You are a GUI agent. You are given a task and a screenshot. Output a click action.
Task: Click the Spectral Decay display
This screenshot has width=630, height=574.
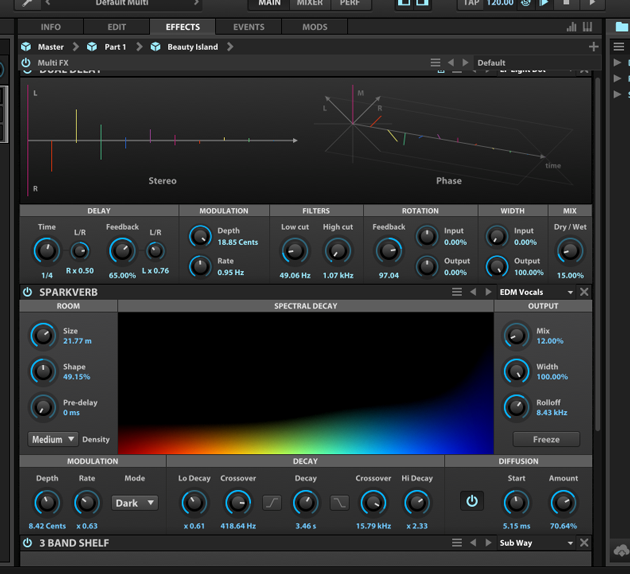pos(306,383)
